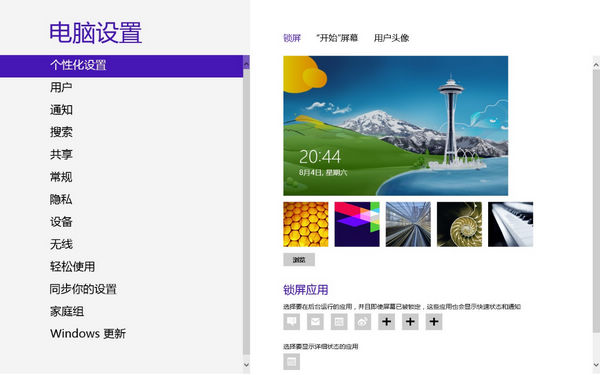Open the 轻松使用 settings category

pyautogui.click(x=72, y=266)
